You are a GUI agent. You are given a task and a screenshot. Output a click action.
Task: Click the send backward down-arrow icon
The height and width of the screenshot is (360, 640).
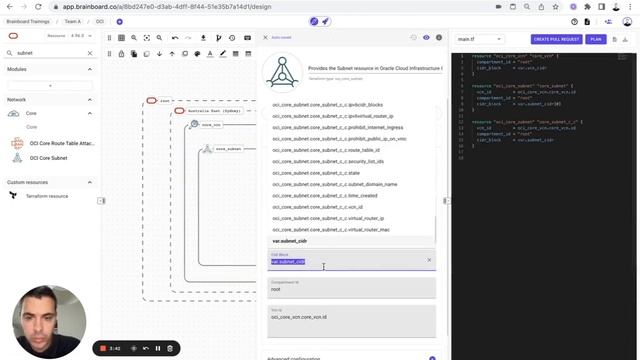[x=159, y=54]
